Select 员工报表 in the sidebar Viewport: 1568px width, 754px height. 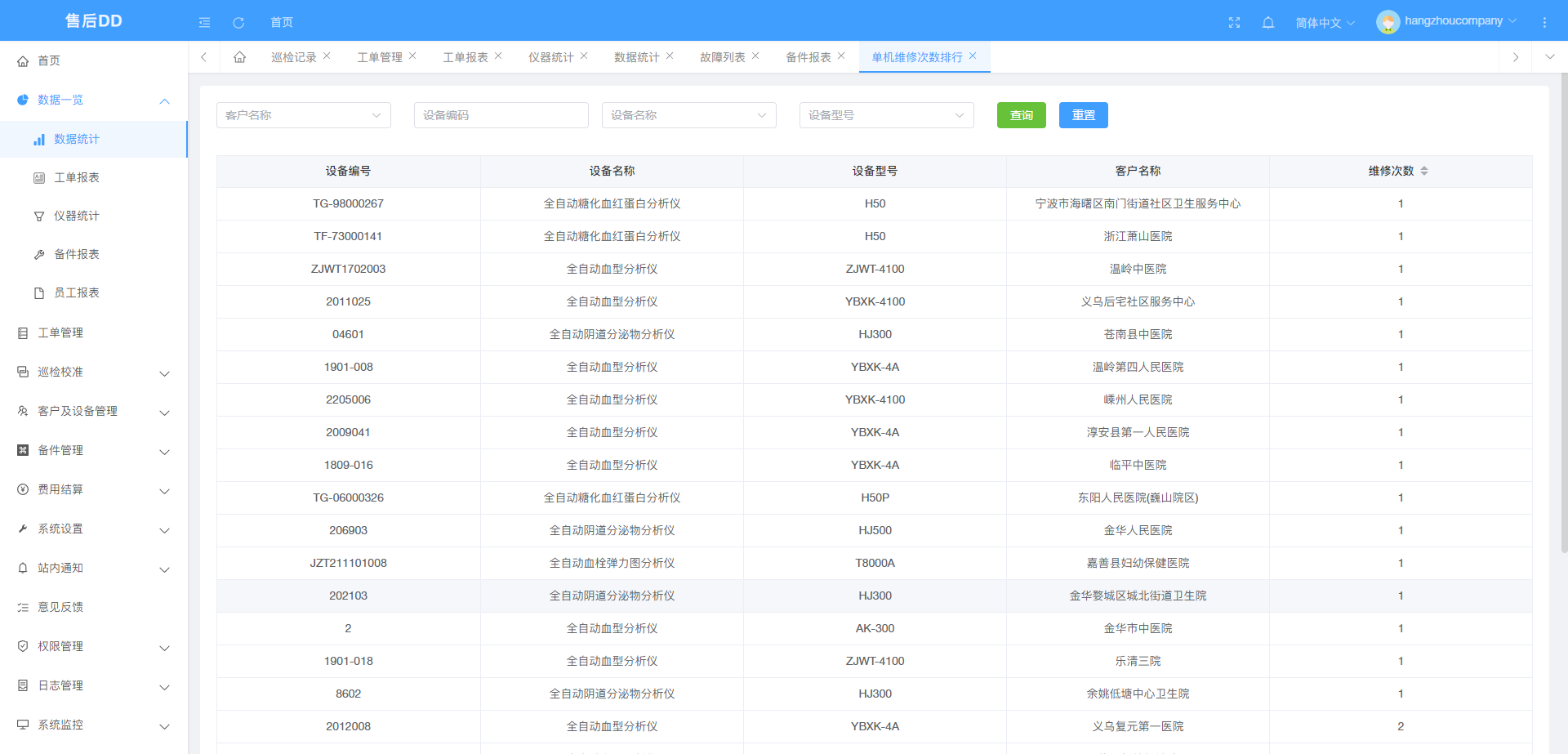tap(78, 292)
